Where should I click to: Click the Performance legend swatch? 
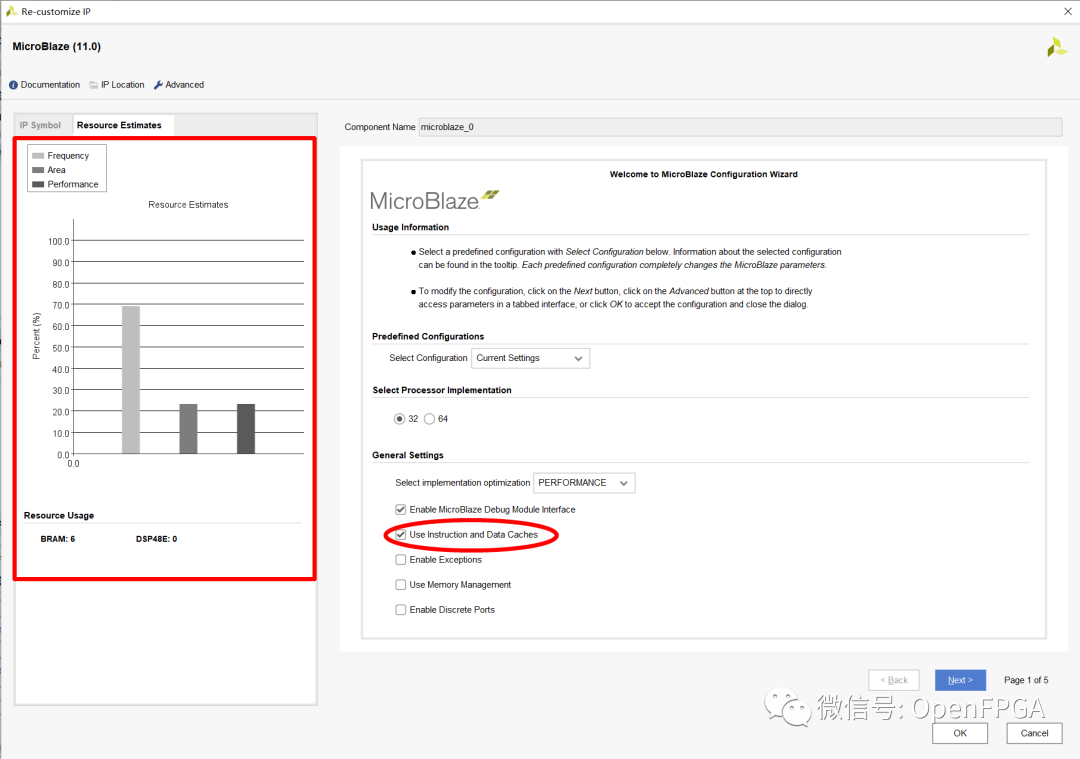point(38,185)
